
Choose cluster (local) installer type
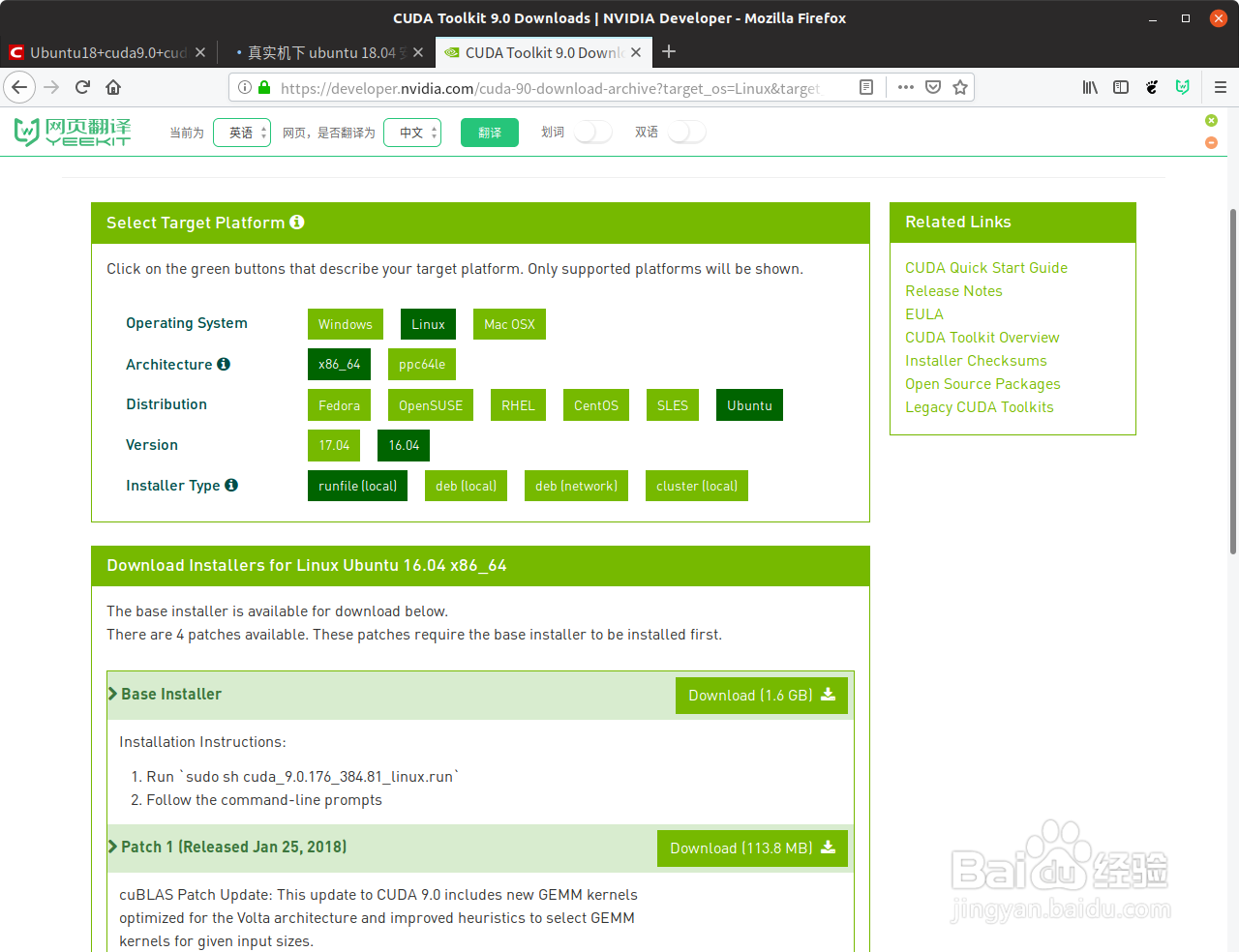[x=697, y=486]
